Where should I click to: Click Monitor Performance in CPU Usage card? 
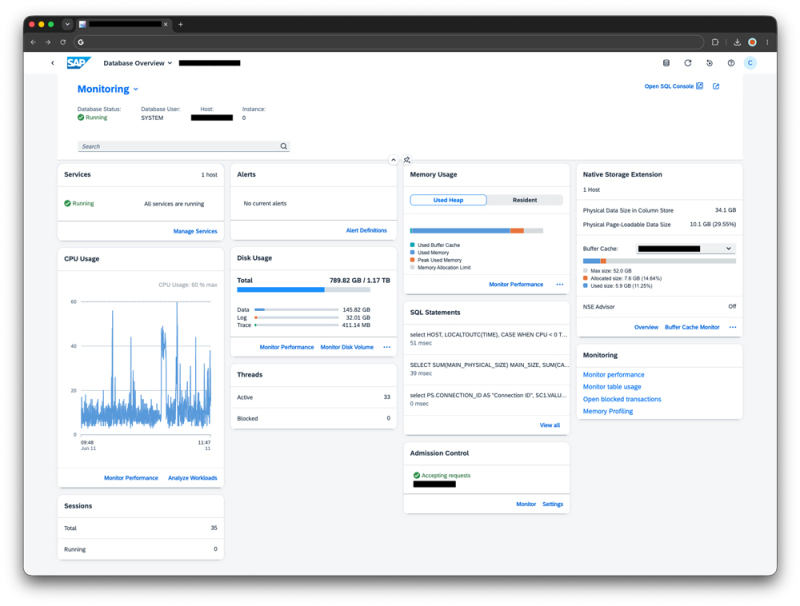(131, 478)
